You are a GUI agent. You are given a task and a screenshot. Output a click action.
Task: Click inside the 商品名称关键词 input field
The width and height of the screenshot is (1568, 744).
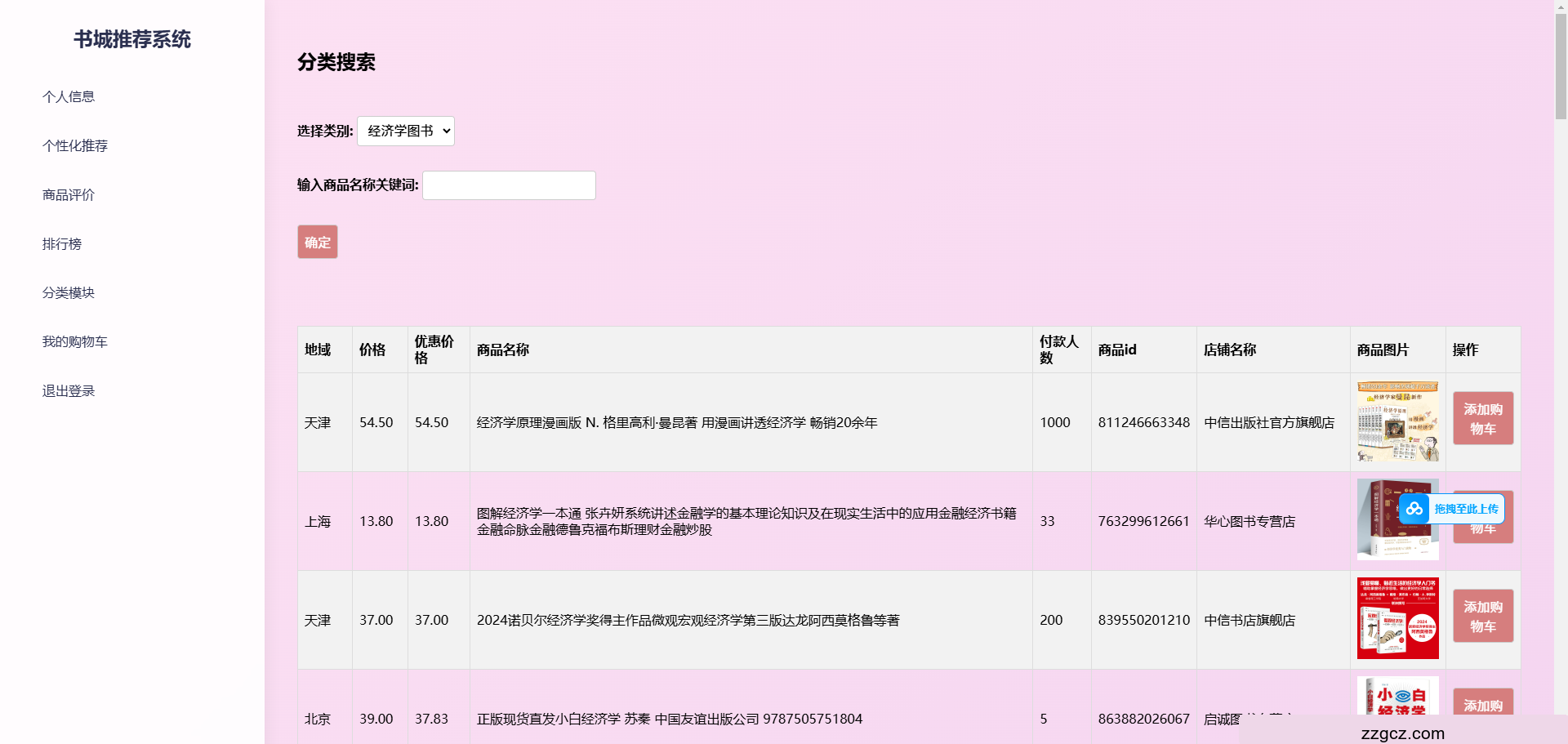pyautogui.click(x=508, y=185)
